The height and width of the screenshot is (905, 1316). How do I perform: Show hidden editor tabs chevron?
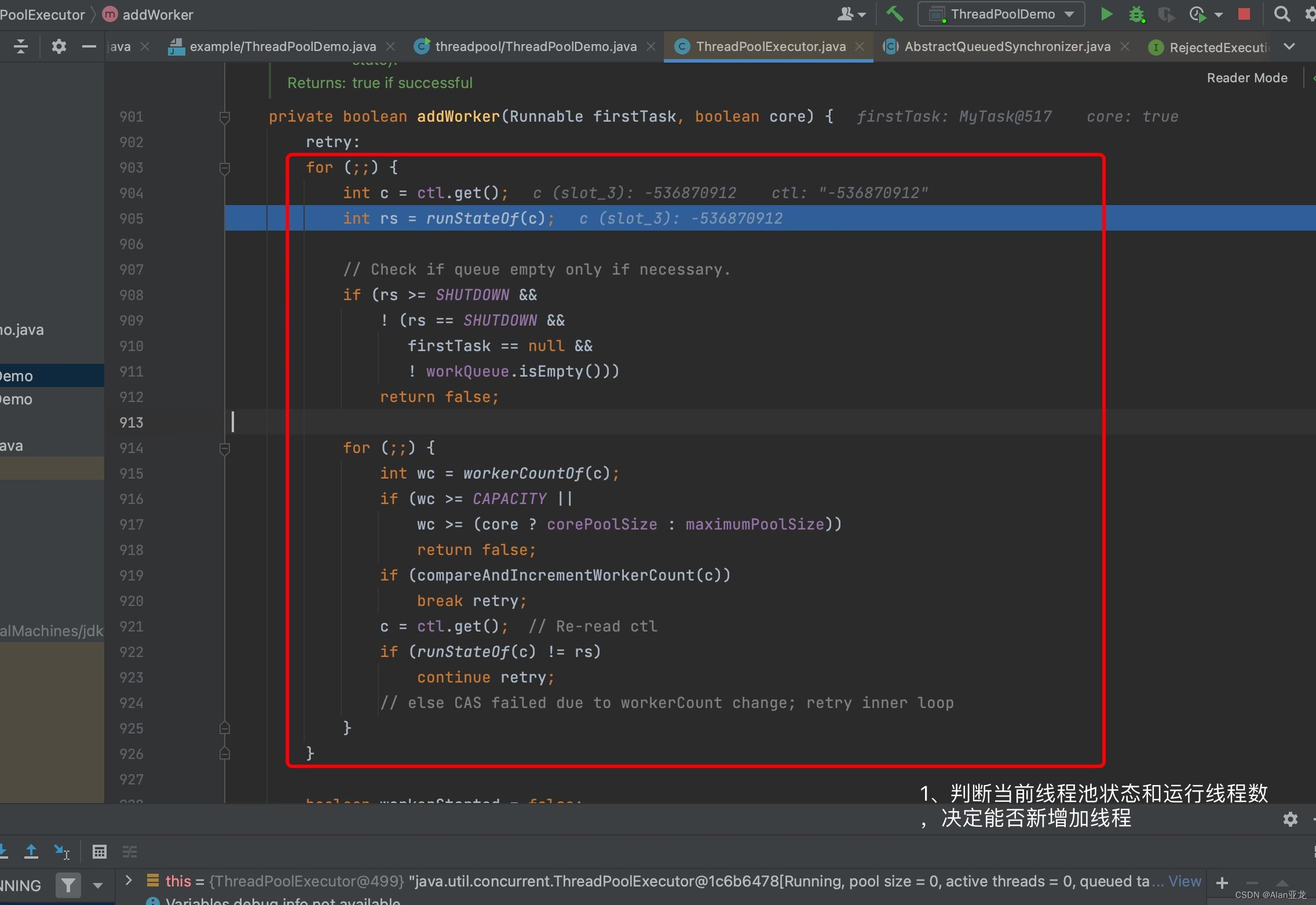pyautogui.click(x=1289, y=46)
